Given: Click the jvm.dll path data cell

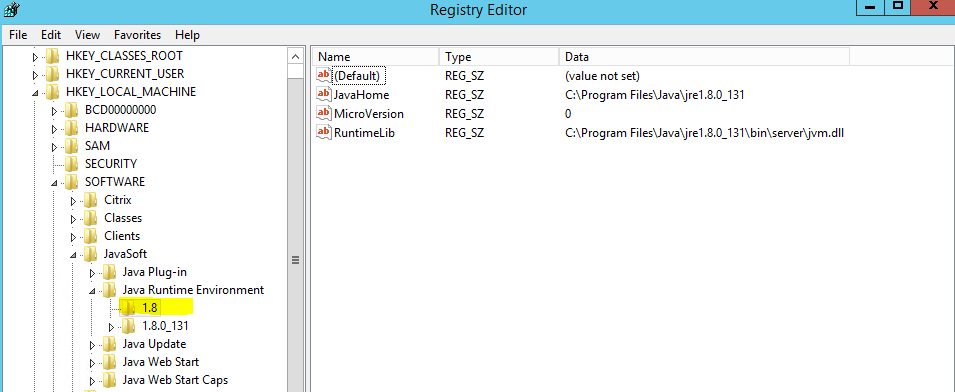Looking at the screenshot, I should click(704, 133).
